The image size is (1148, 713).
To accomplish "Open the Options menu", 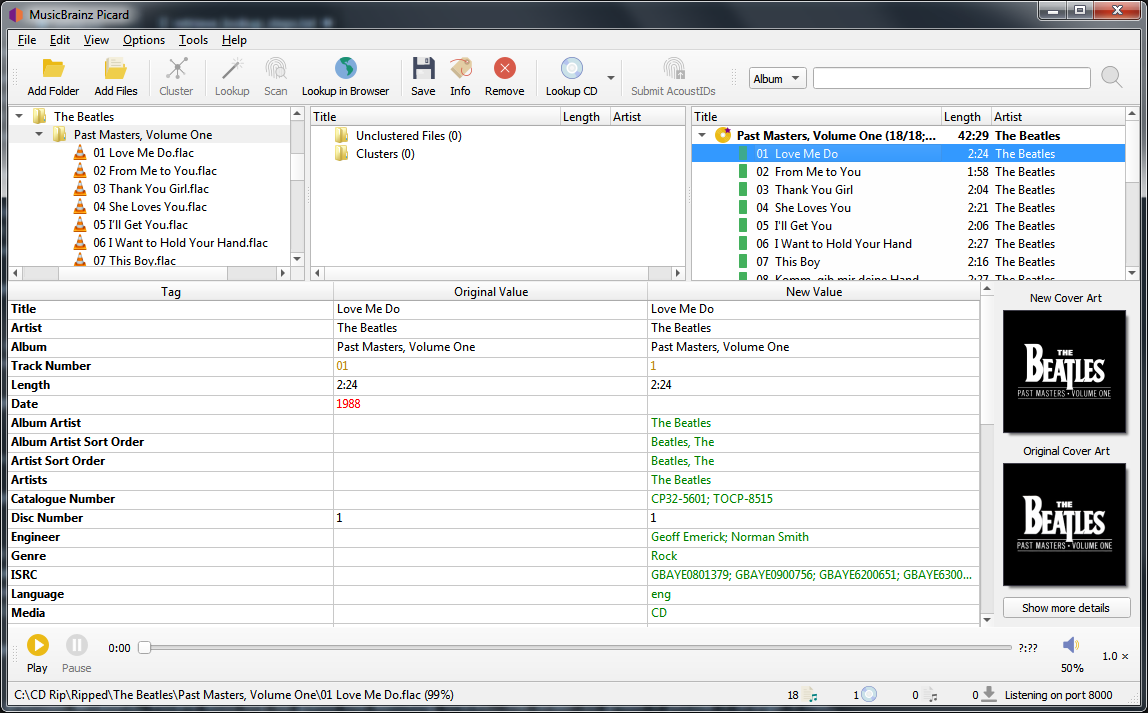I will coord(144,40).
